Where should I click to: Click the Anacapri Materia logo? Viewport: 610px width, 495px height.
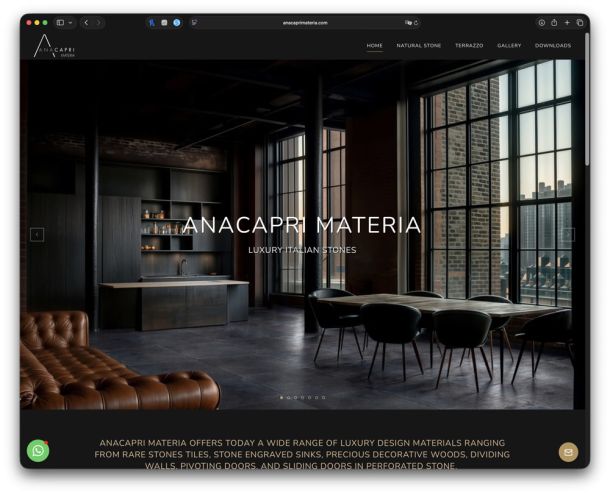[54, 46]
